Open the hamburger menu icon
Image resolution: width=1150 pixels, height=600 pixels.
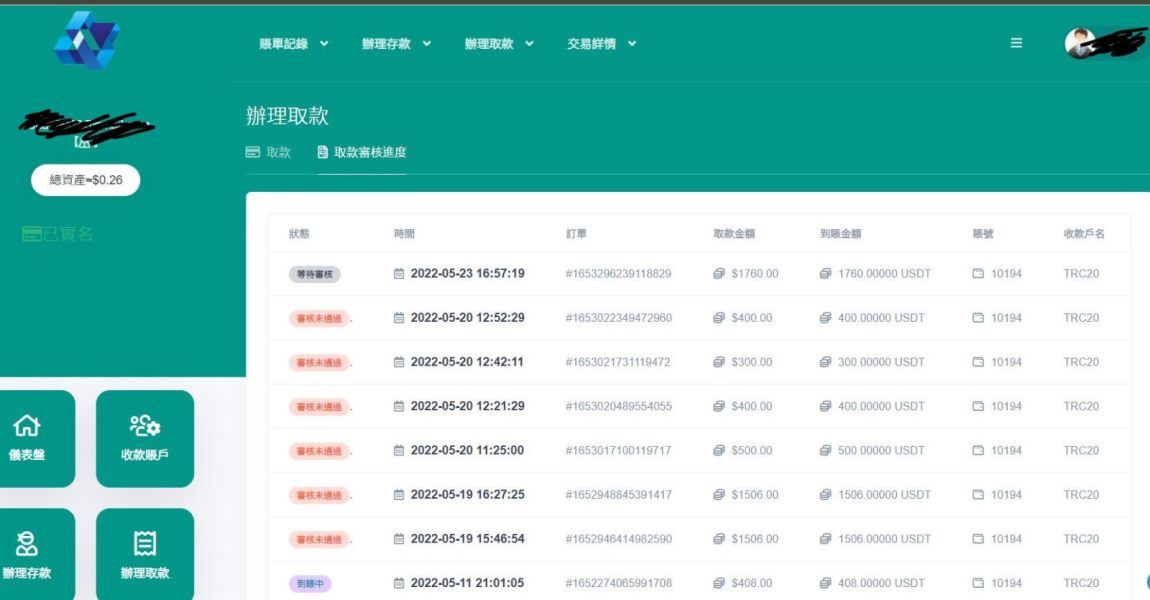point(1016,43)
